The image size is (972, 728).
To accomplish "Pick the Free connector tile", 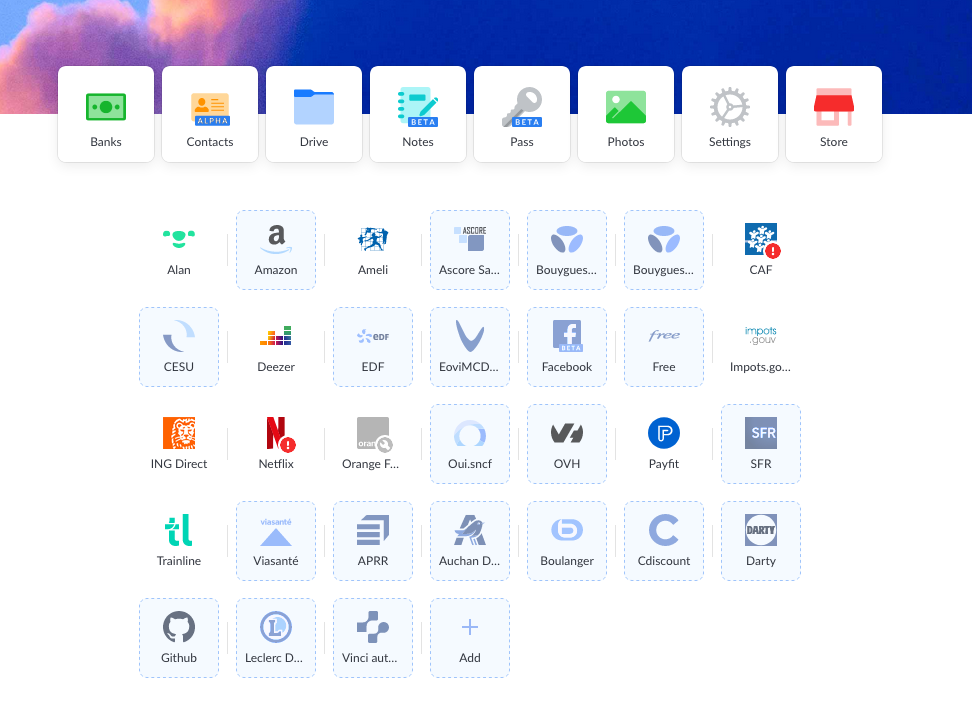I will coord(664,347).
